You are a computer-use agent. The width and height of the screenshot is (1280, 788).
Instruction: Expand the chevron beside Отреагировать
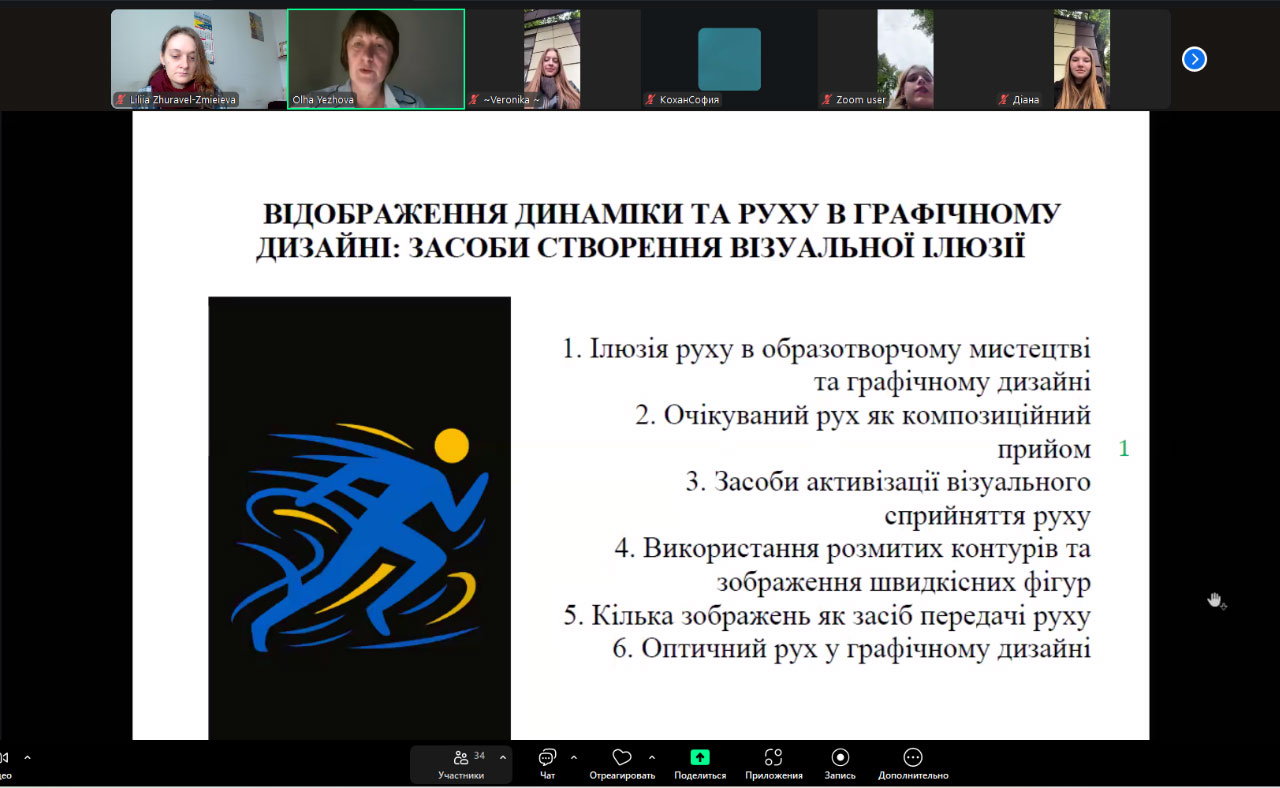coord(652,758)
